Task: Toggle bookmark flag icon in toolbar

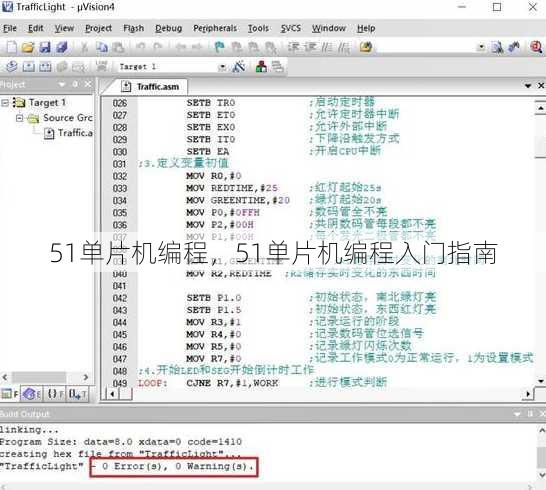Action: pyautogui.click(x=219, y=47)
